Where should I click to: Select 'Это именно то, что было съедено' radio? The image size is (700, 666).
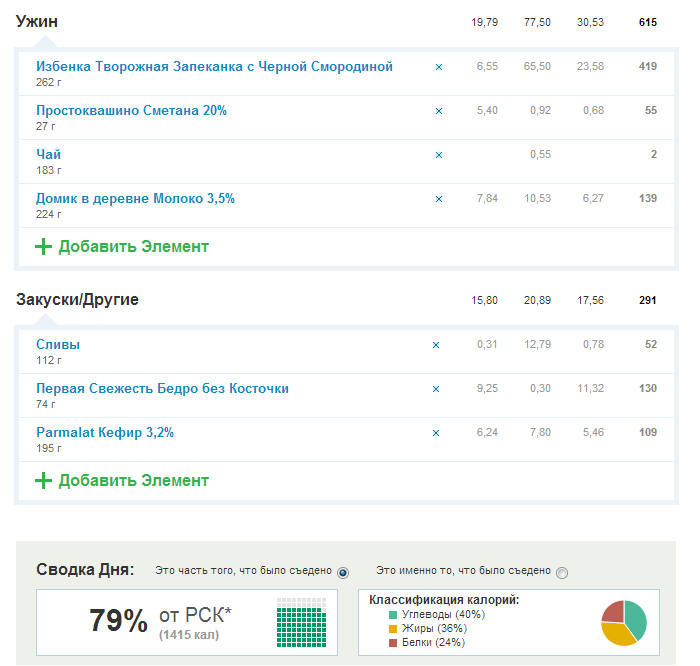562,573
